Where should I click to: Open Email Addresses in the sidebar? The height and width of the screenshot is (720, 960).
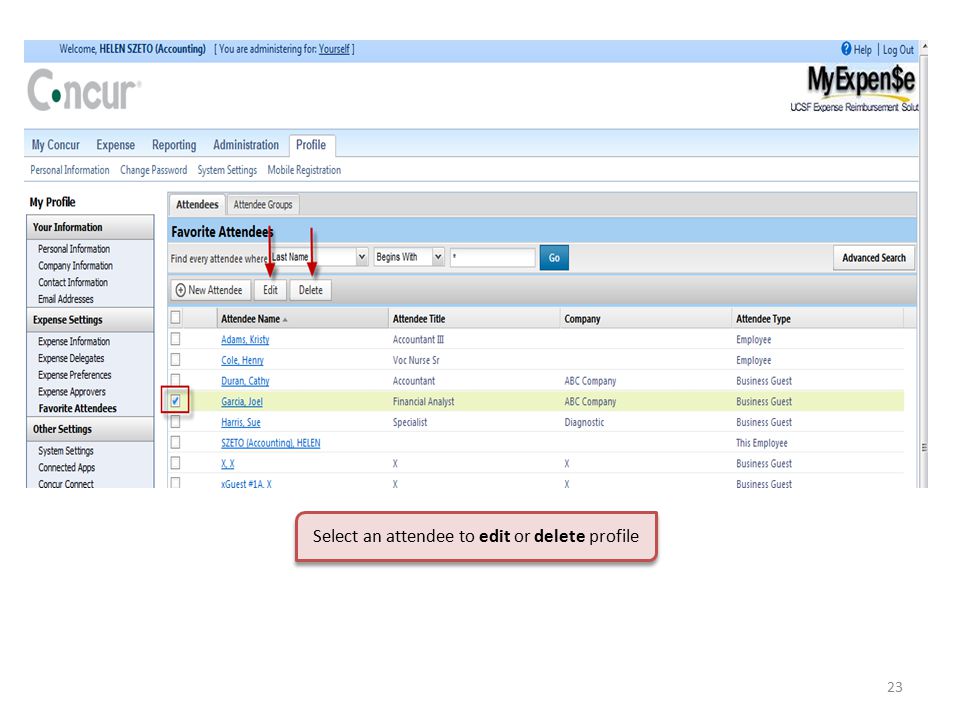point(66,299)
